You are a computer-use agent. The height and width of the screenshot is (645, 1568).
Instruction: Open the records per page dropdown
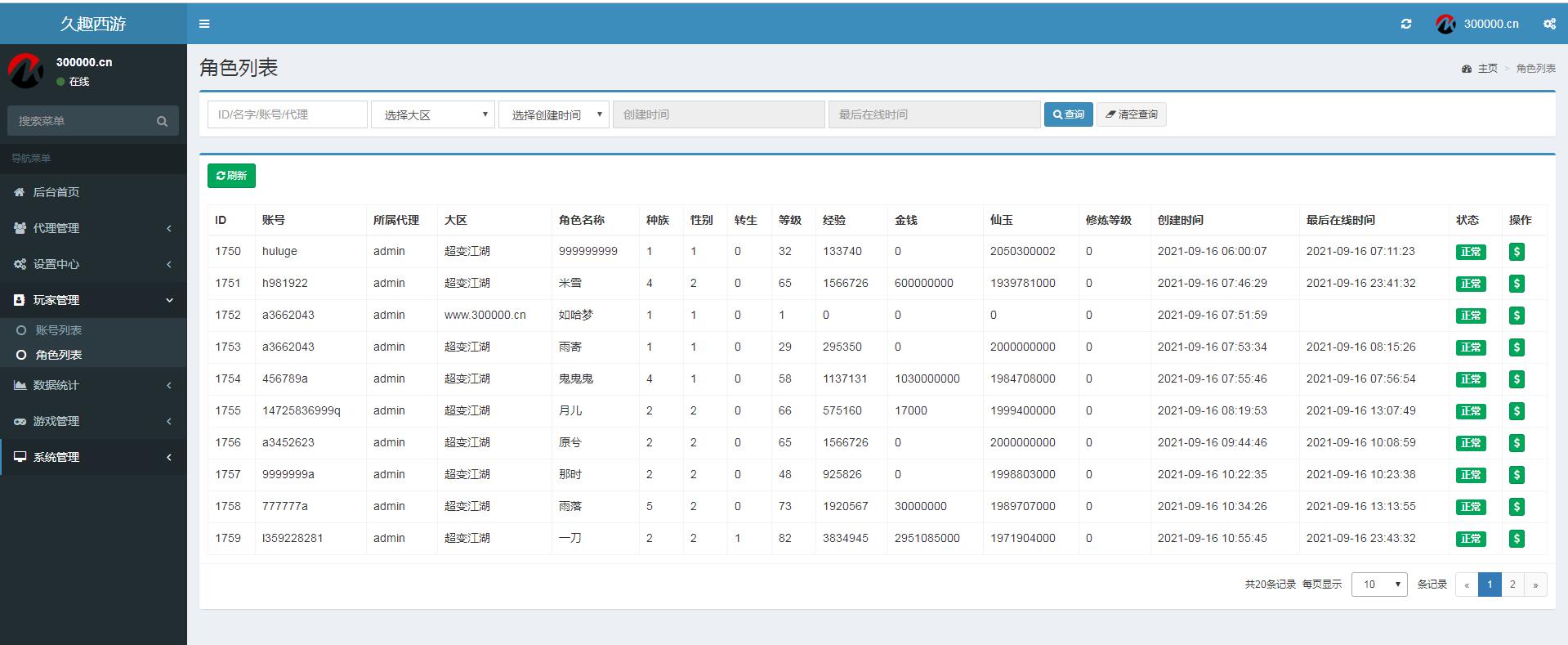click(1378, 585)
